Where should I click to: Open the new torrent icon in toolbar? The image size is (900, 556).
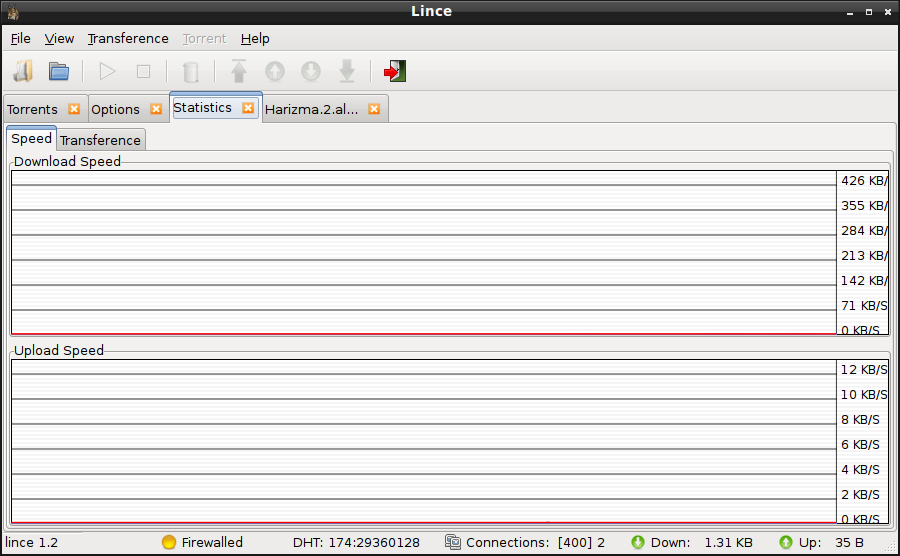click(24, 71)
